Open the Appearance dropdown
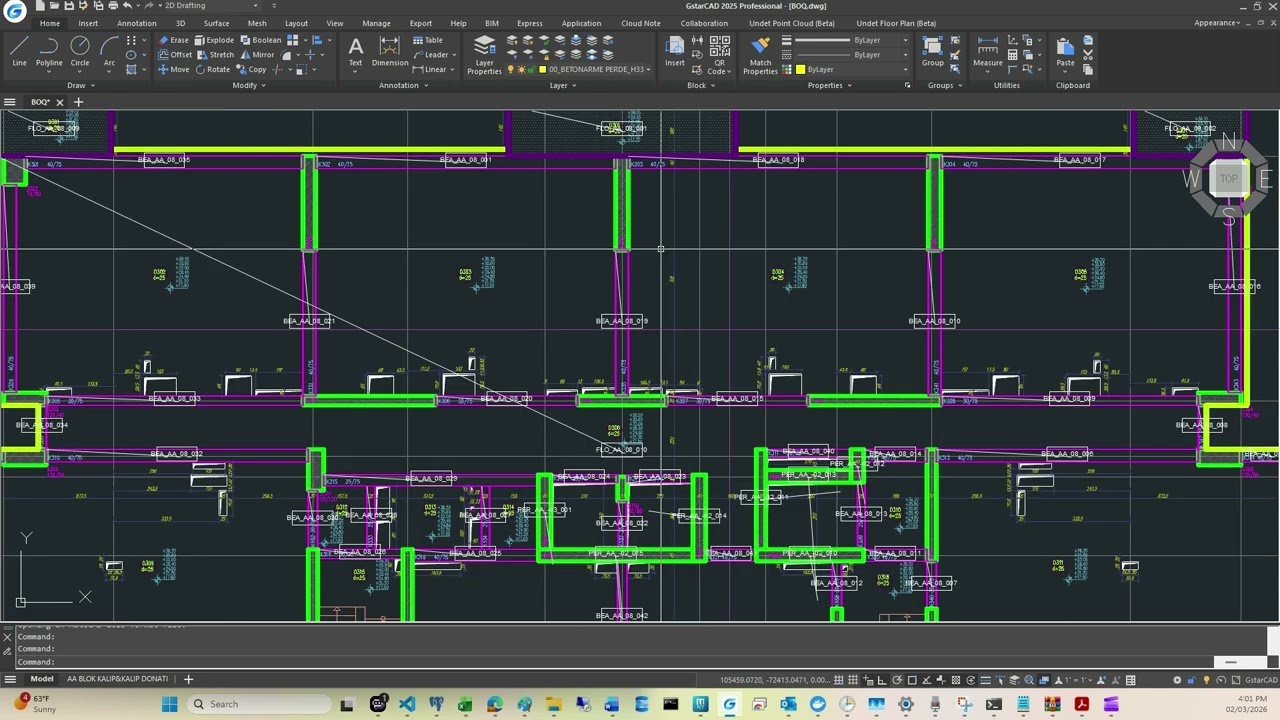The width and height of the screenshot is (1280, 720). (x=1219, y=23)
